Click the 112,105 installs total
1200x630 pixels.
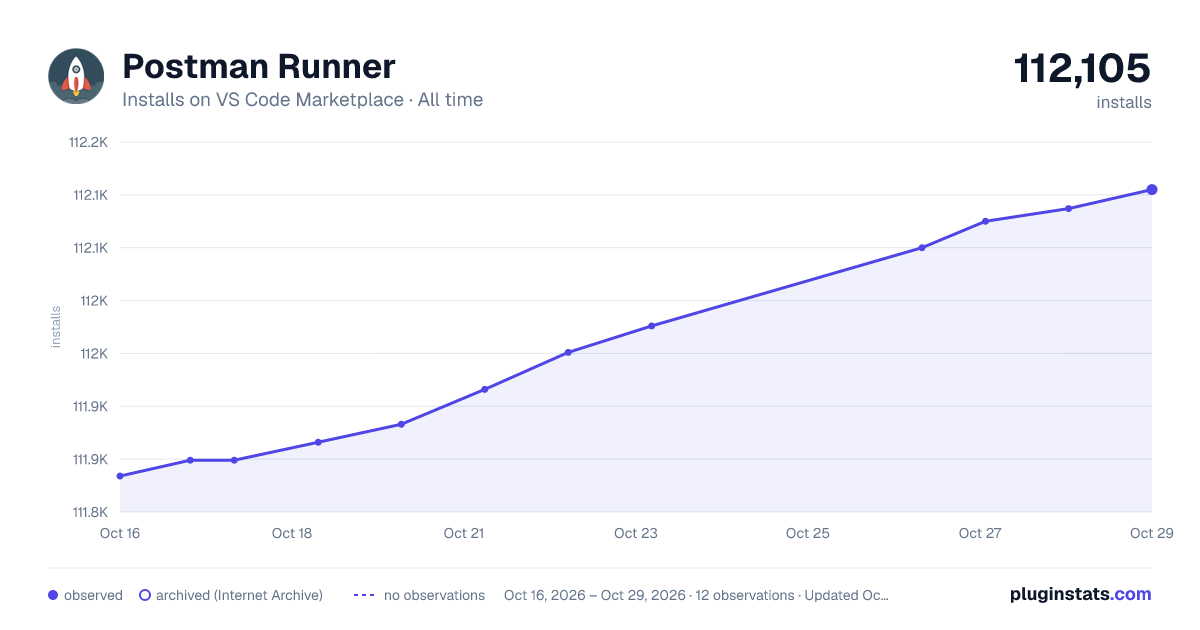[x=1083, y=69]
